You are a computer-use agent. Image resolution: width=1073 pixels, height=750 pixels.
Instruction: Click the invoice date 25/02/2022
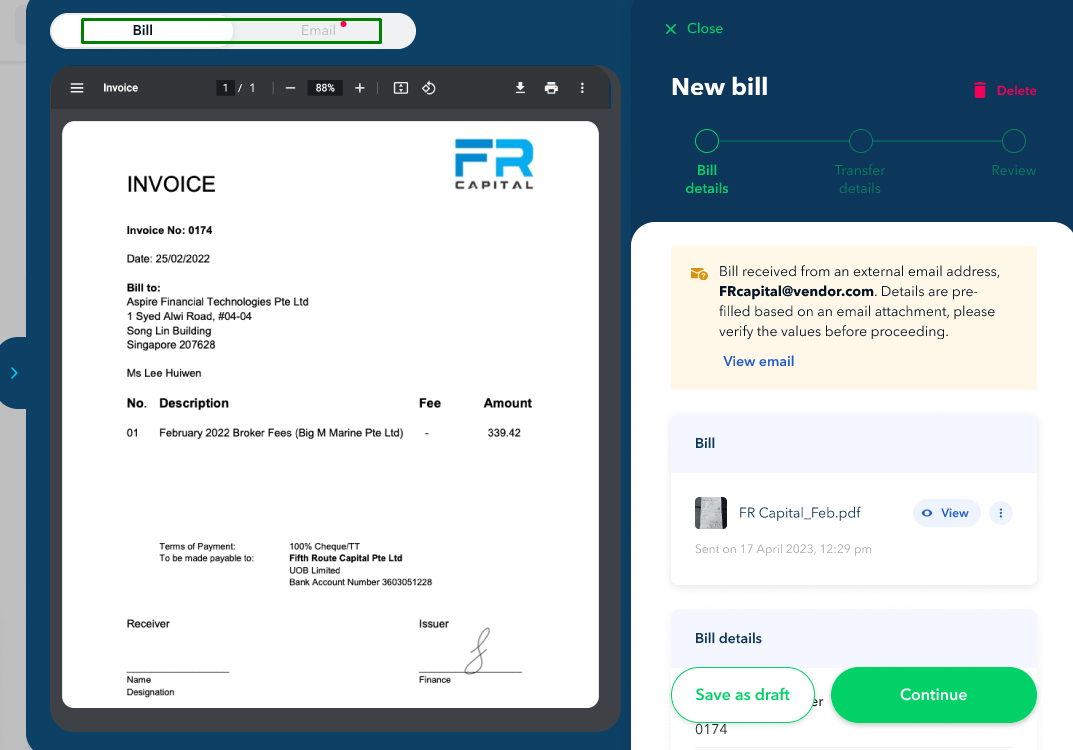tap(183, 259)
